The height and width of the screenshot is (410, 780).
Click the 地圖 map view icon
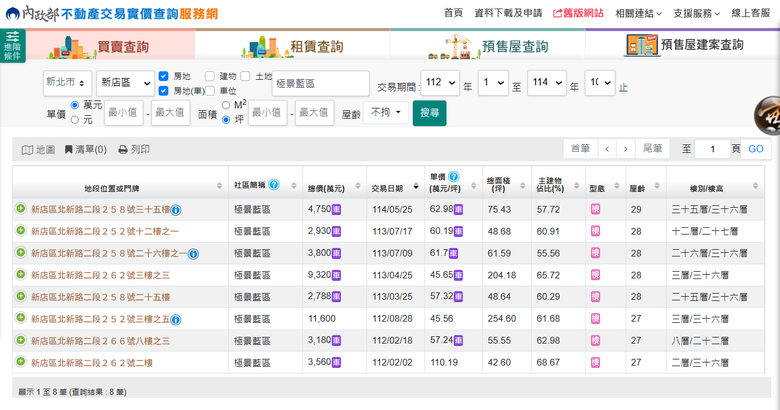(x=28, y=150)
